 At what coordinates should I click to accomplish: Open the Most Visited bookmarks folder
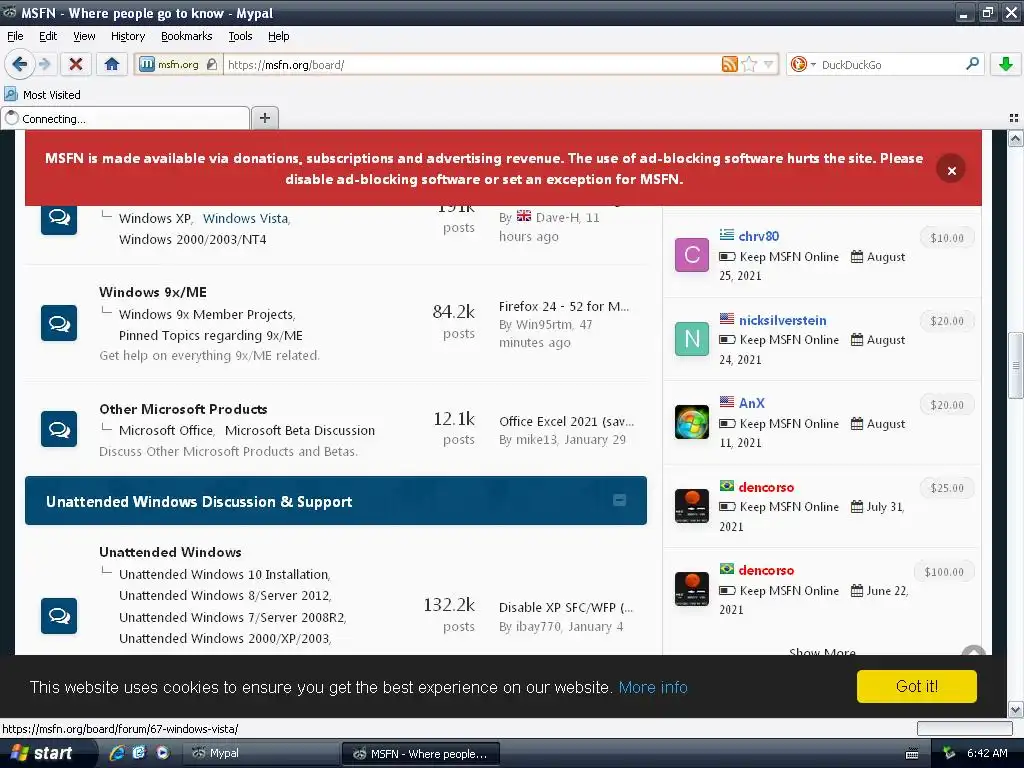(42, 95)
